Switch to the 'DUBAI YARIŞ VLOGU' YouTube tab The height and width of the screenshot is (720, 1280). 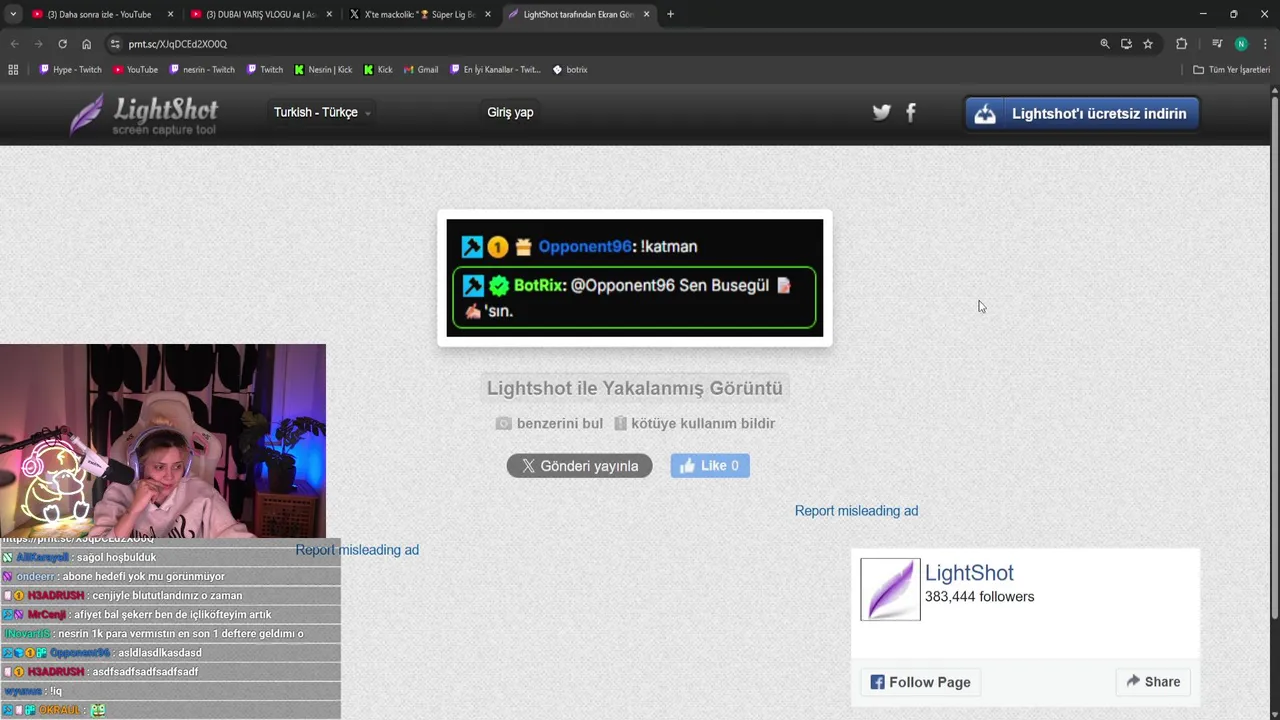(x=261, y=14)
